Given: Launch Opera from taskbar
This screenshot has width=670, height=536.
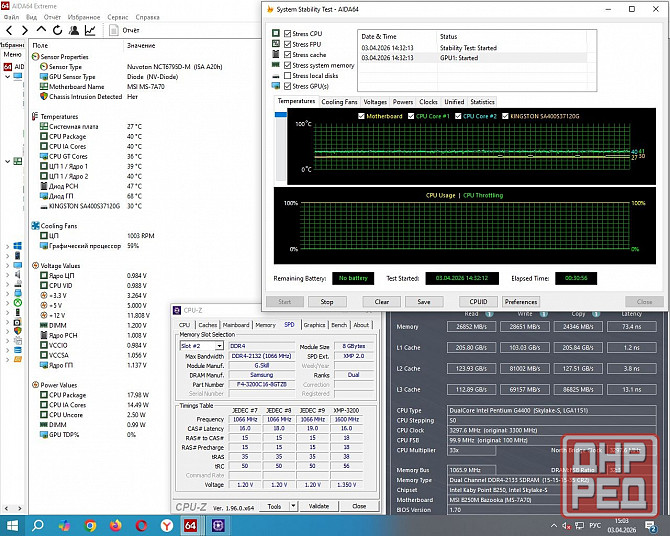Looking at the screenshot, I should 141,525.
